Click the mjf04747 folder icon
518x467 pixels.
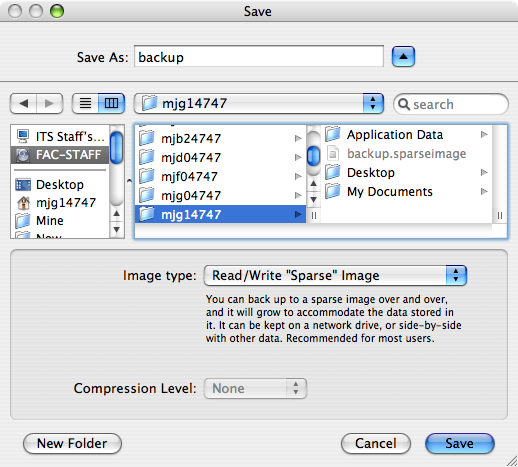point(147,176)
